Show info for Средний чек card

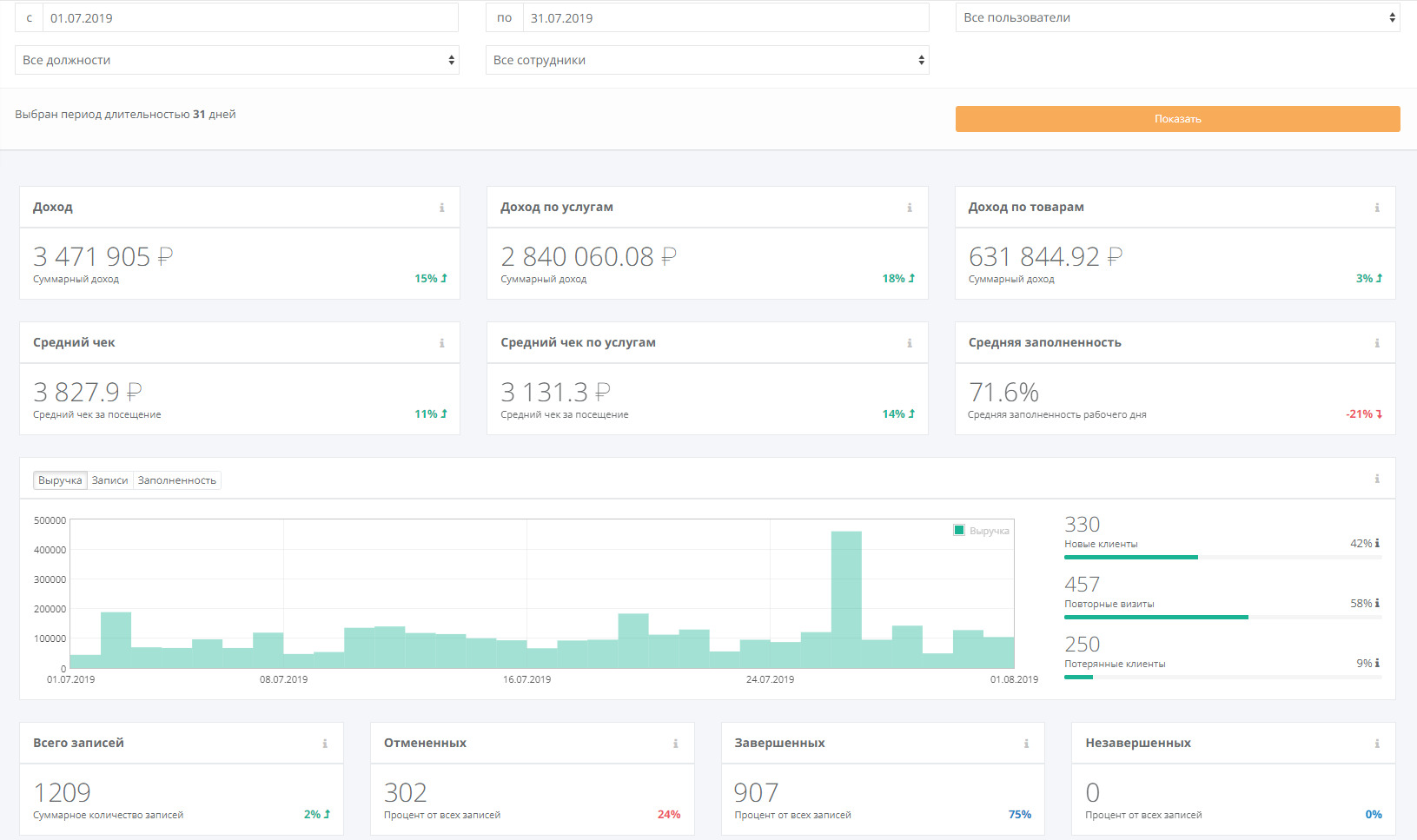pyautogui.click(x=441, y=343)
